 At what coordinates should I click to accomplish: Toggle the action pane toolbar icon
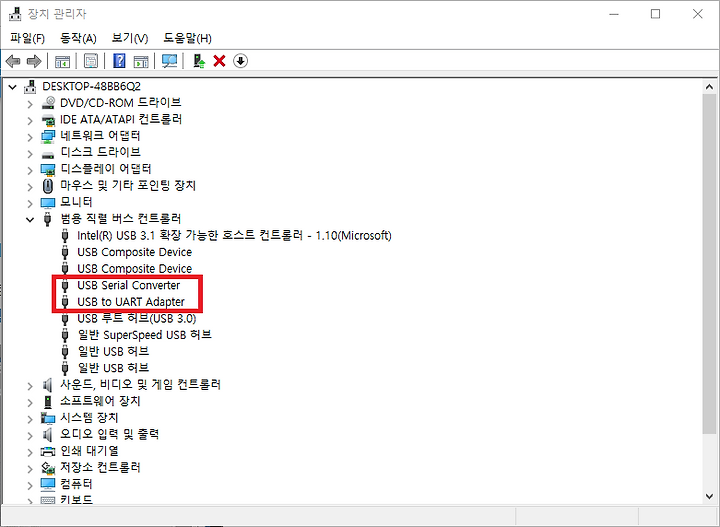[x=141, y=61]
